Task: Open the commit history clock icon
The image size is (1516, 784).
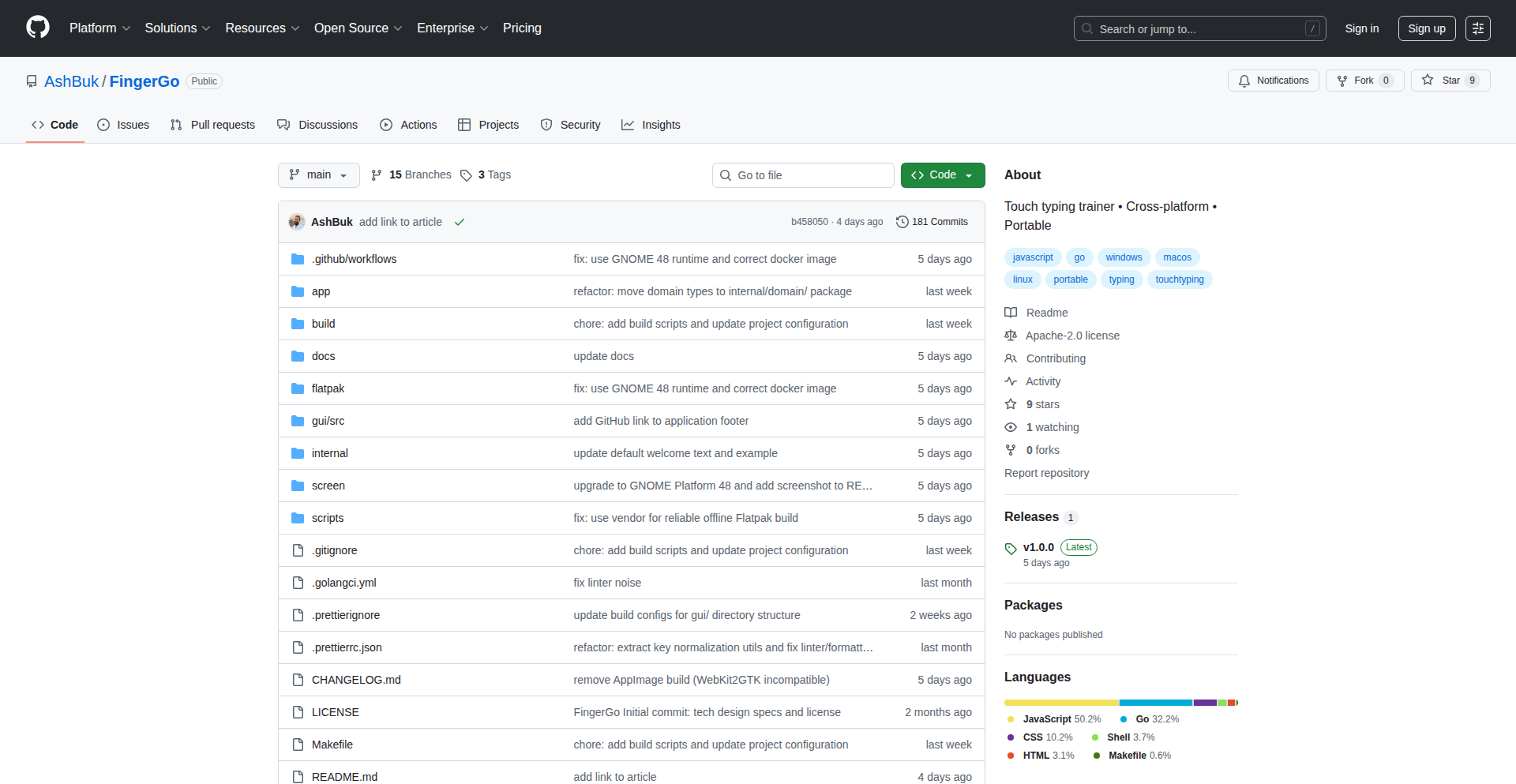Action: 902,222
